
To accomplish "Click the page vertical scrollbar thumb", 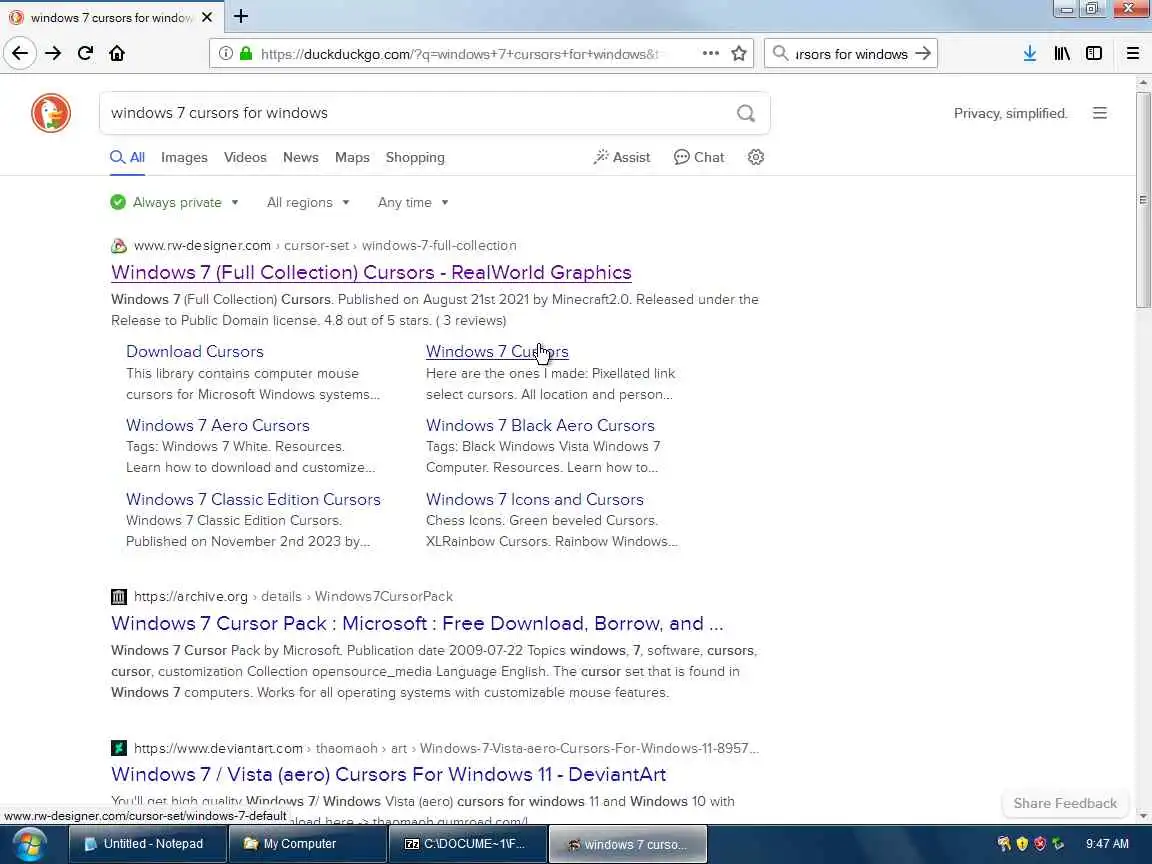I will [1142, 200].
